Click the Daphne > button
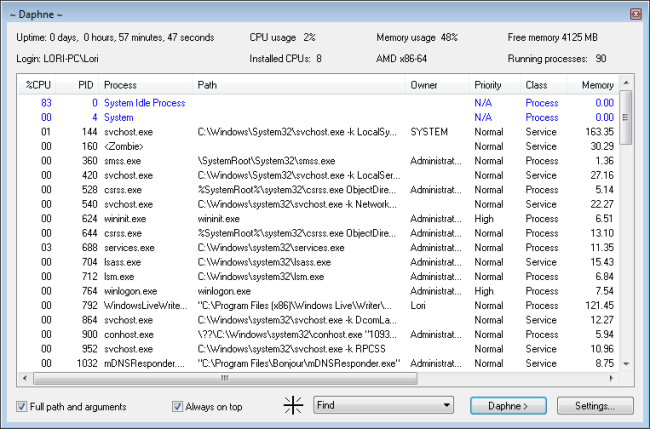Screen dimensions: 650x429 (x=508, y=406)
